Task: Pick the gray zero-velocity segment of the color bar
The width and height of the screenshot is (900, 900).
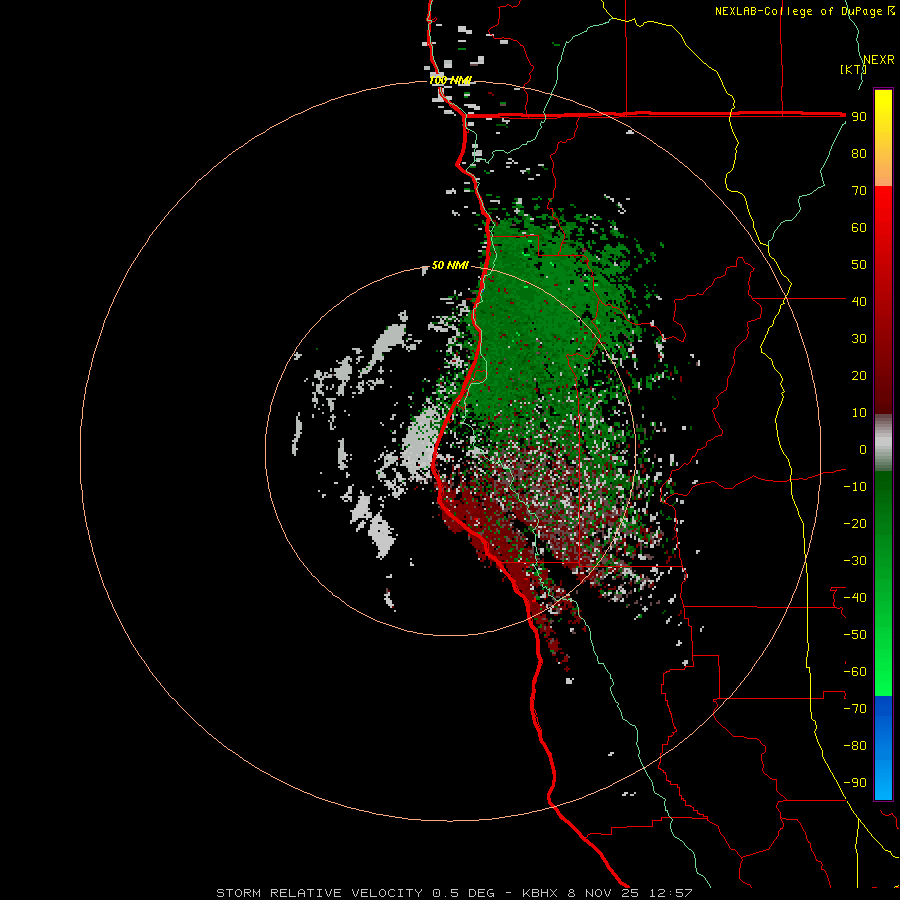Action: (883, 443)
